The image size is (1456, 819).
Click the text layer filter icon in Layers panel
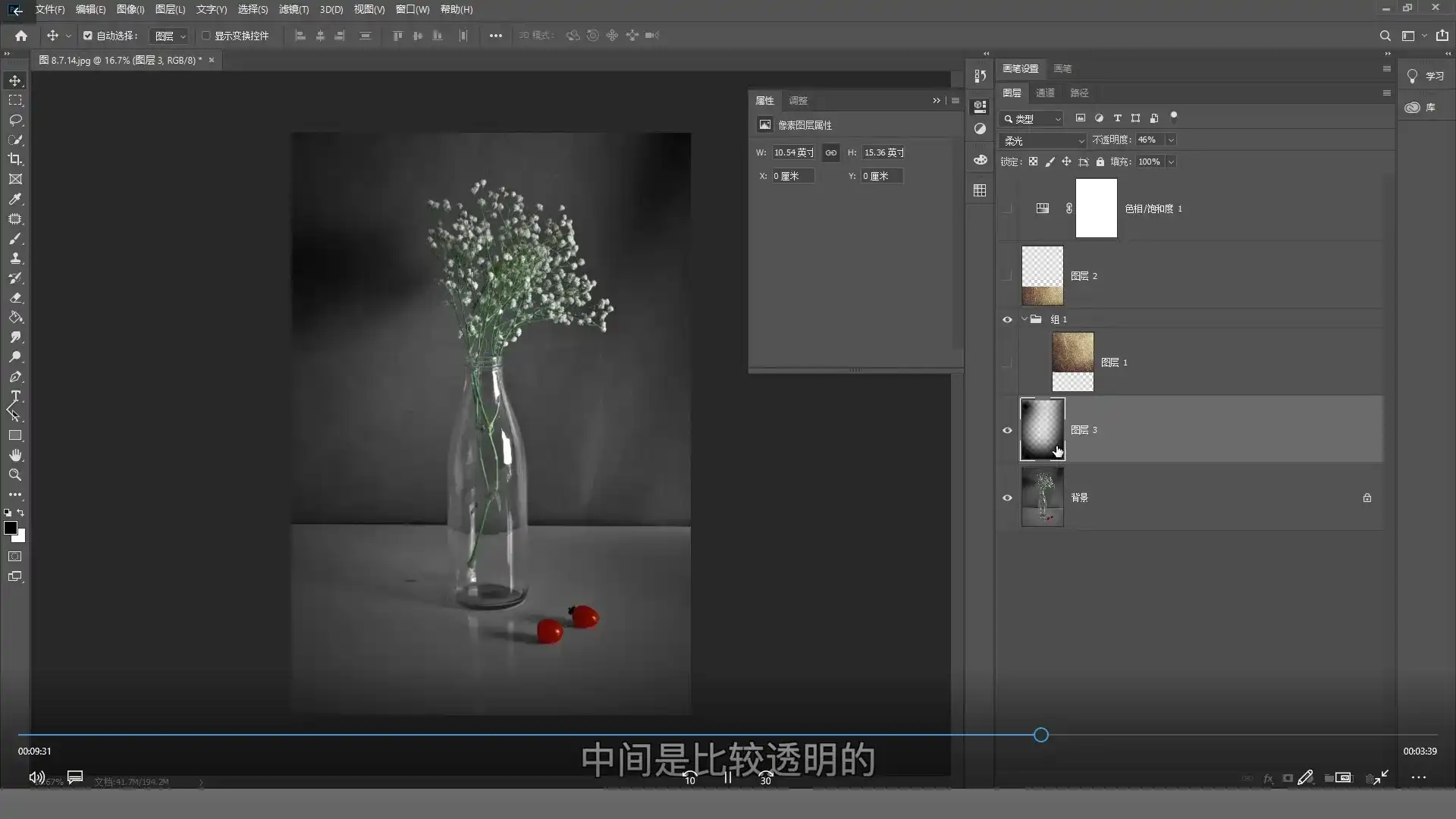point(1118,118)
